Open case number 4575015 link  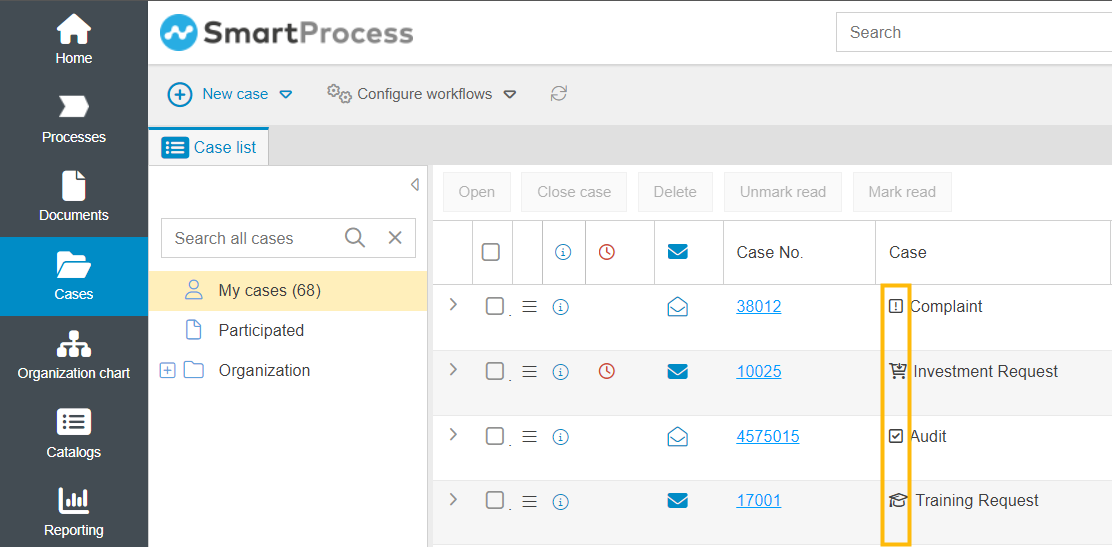(767, 436)
